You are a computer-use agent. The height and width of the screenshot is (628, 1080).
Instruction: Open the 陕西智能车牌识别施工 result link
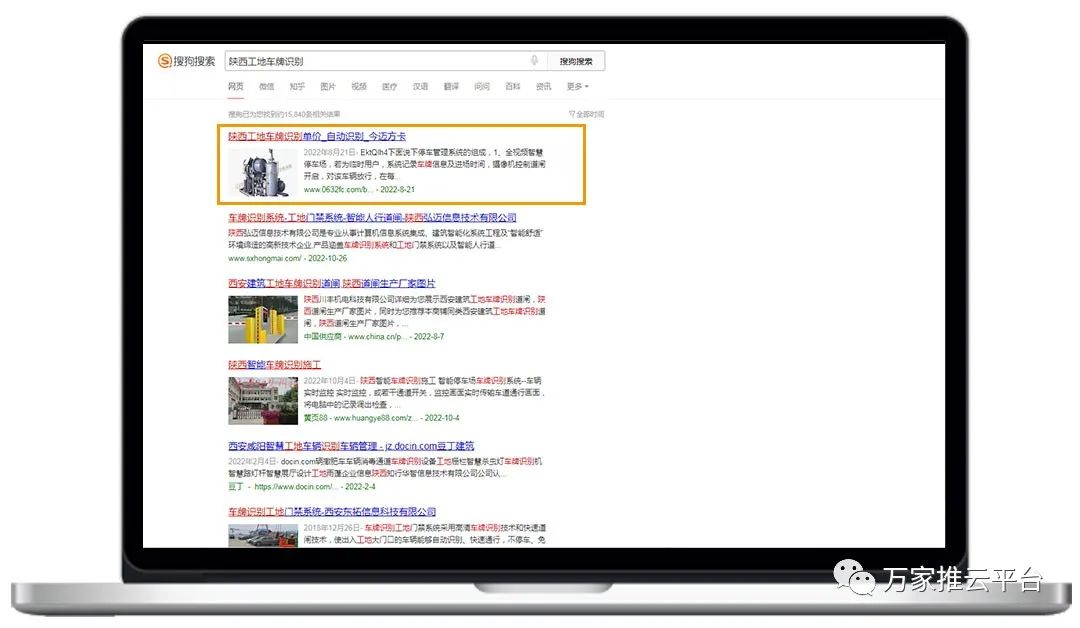point(274,365)
